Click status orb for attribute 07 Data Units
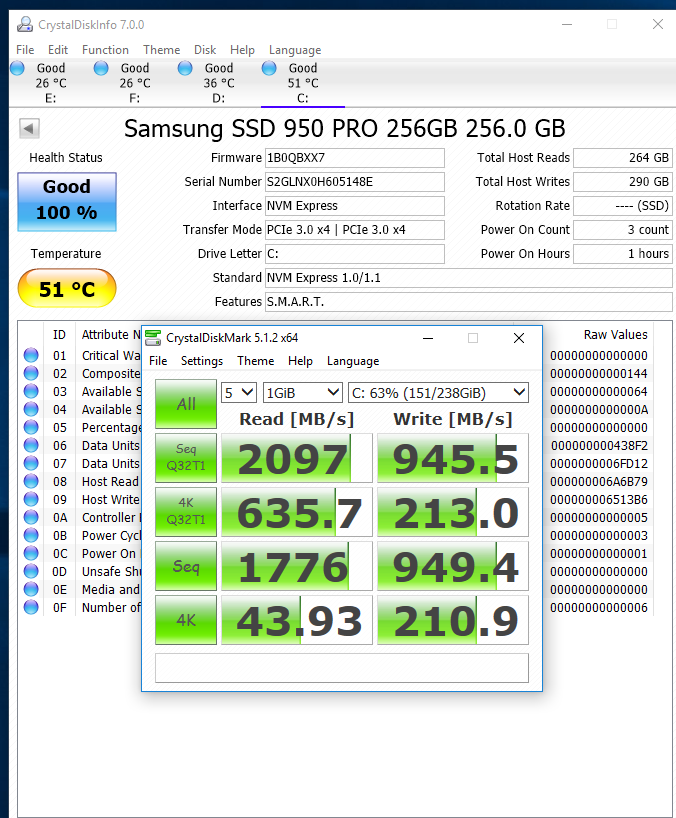 pyautogui.click(x=31, y=463)
